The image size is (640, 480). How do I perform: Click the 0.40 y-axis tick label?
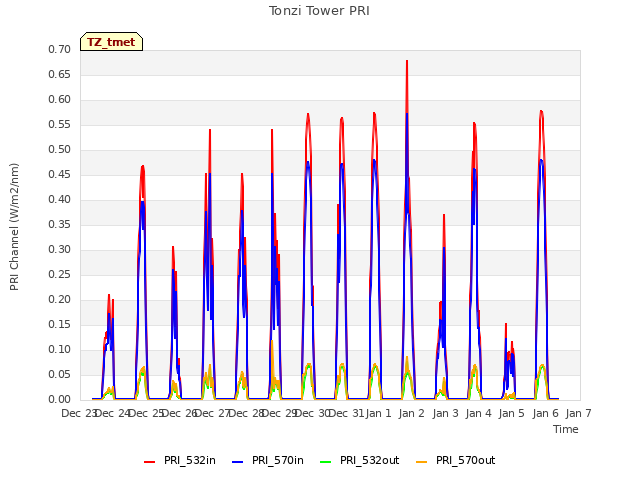(60, 199)
